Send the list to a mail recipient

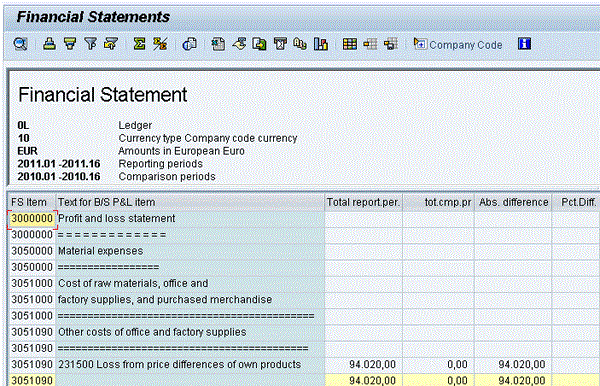pyautogui.click(x=280, y=44)
